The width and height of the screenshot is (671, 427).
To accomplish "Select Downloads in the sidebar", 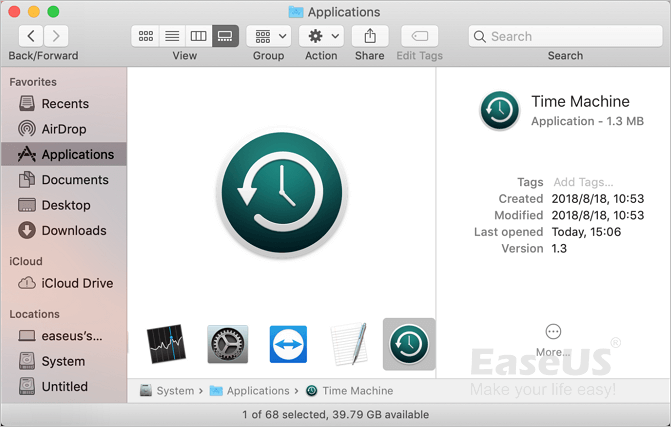I will coord(74,230).
